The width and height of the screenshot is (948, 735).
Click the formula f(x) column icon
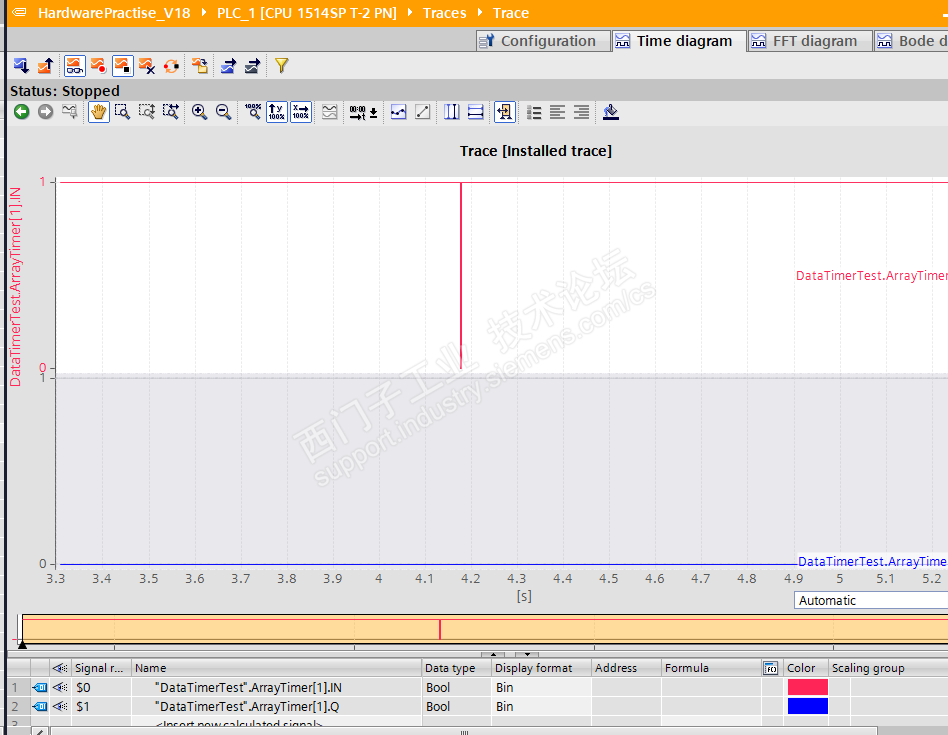(x=771, y=668)
